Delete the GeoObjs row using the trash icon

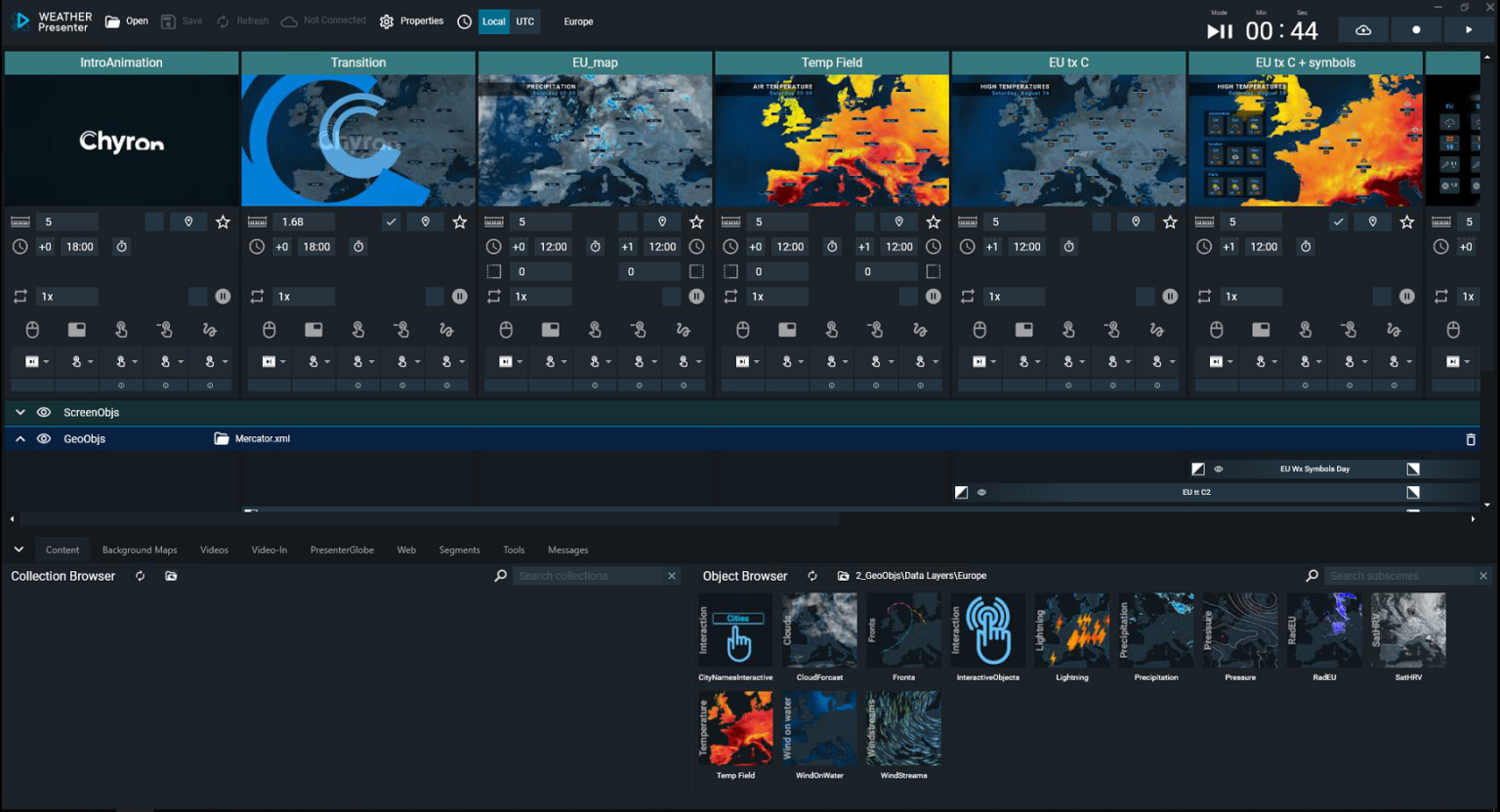tap(1470, 439)
